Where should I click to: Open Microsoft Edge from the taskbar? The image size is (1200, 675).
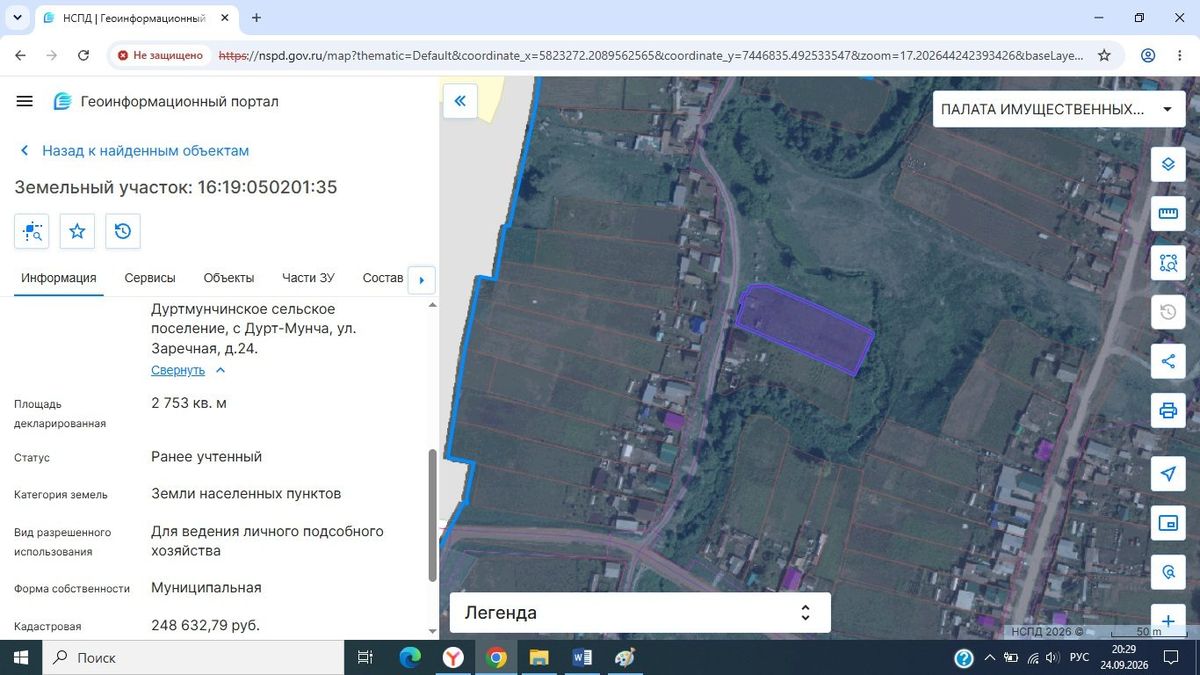[410, 657]
